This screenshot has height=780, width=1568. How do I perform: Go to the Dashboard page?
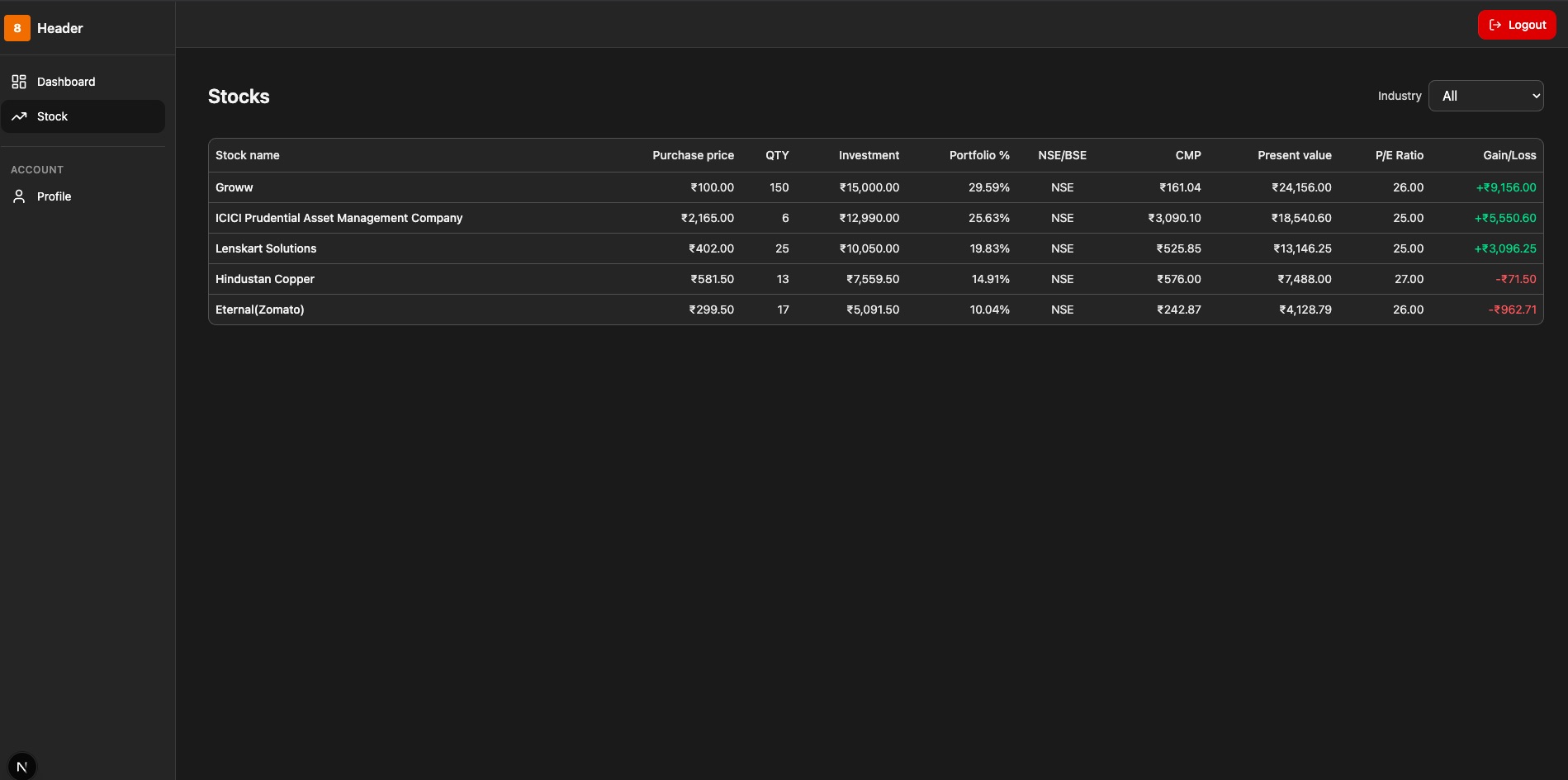66,82
